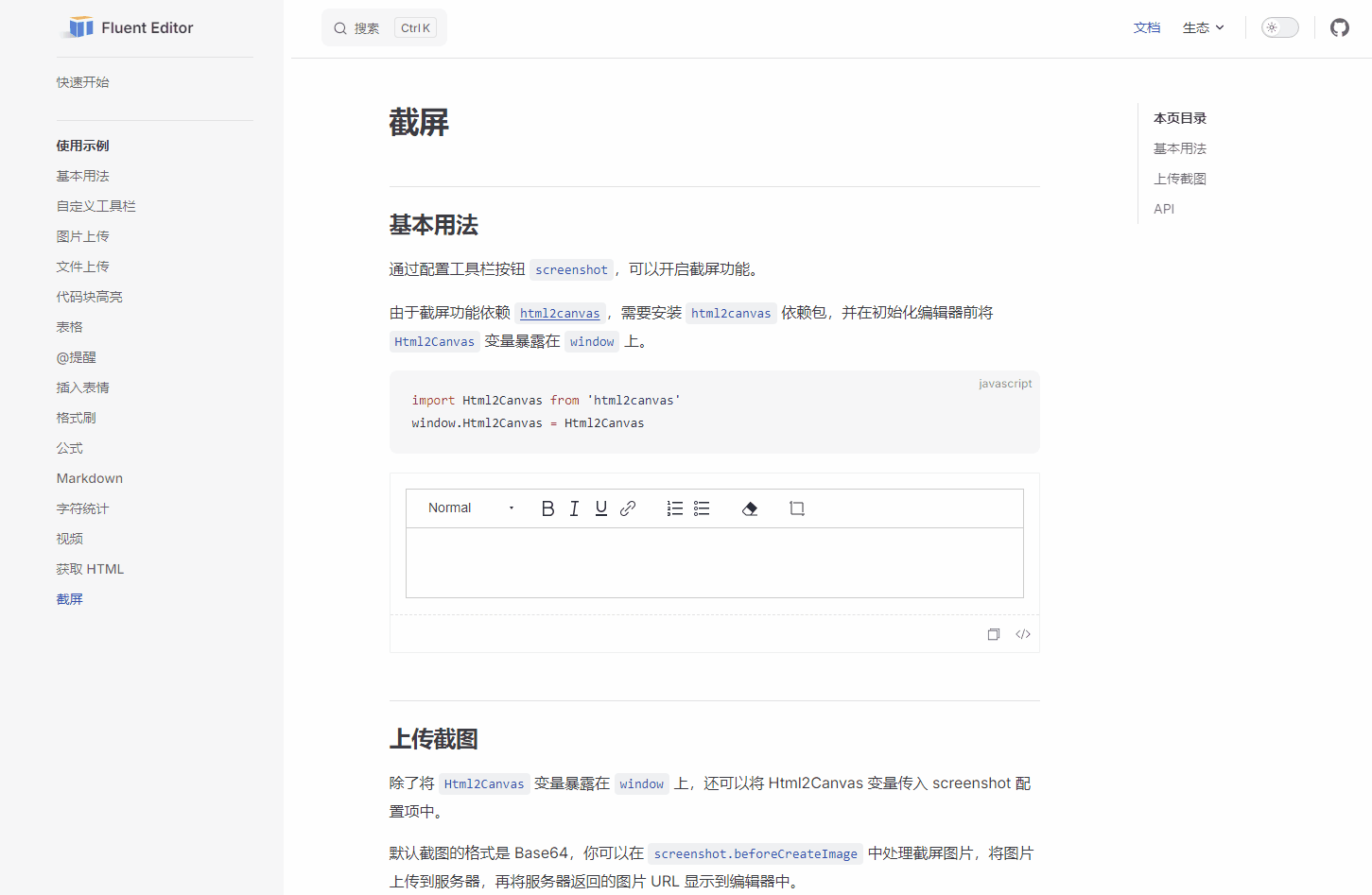1372x895 pixels.
Task: Expand the 生态 dropdown menu
Action: click(1203, 27)
